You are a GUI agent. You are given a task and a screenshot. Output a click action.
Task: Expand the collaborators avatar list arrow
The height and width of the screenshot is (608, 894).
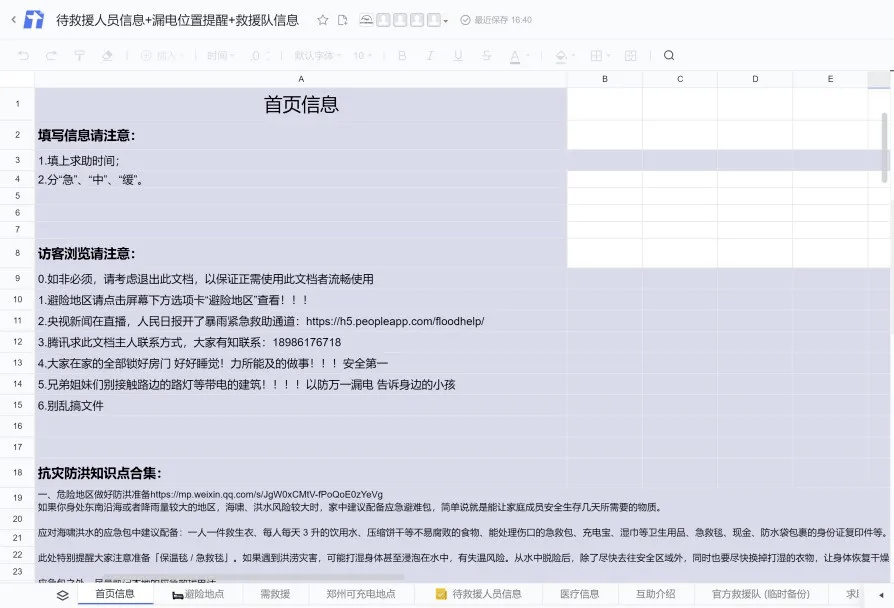(x=445, y=21)
